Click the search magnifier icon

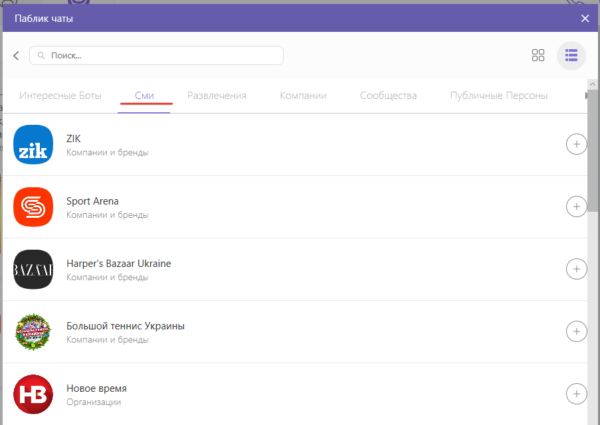[x=41, y=56]
